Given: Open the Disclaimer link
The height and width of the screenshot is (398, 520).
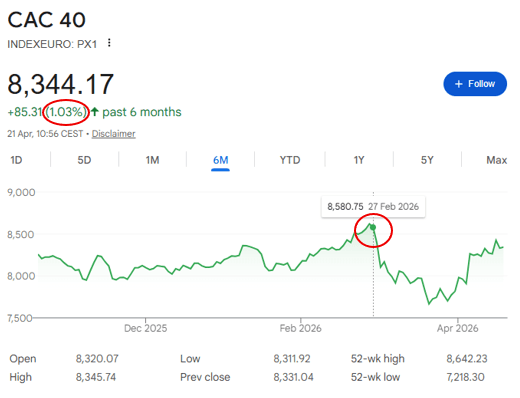Looking at the screenshot, I should point(113,134).
